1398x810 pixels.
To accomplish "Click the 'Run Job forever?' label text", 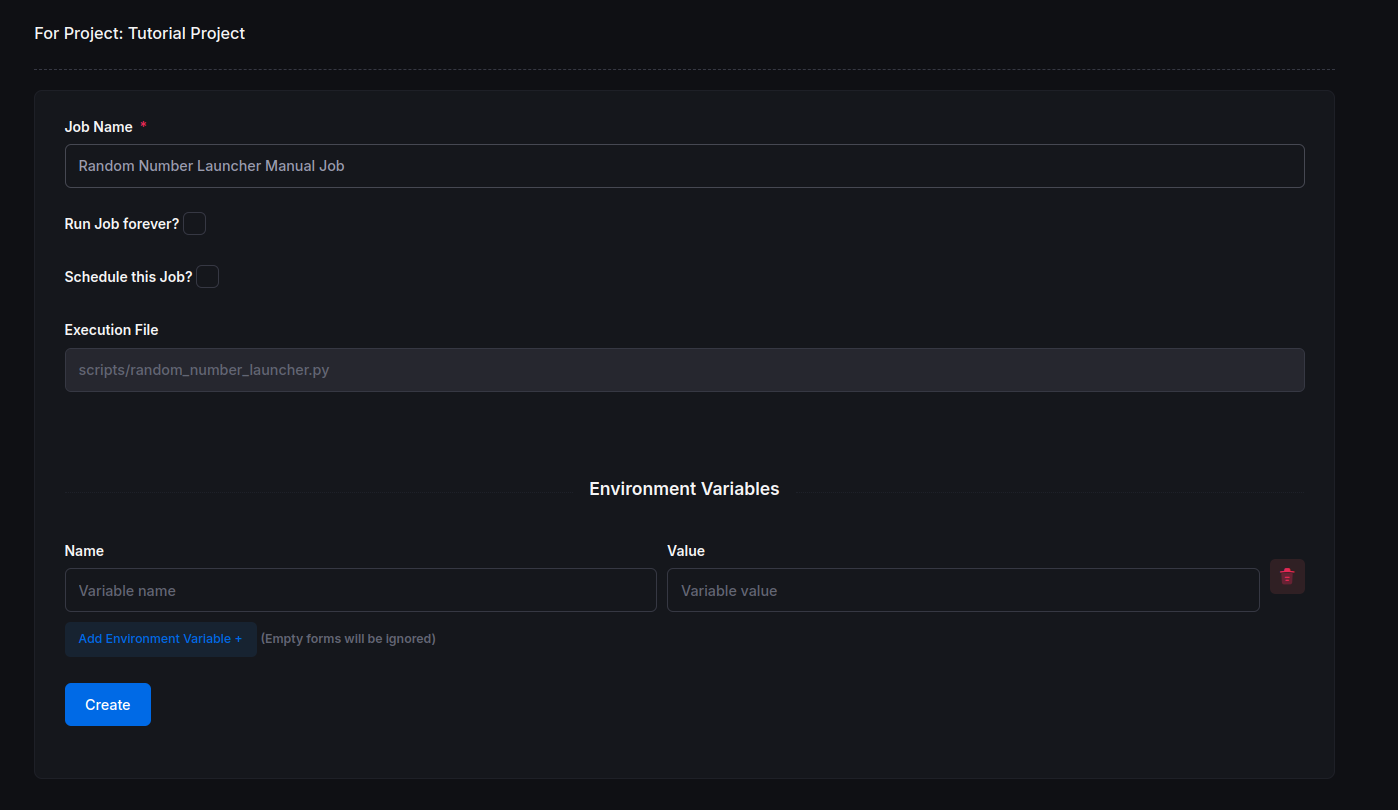I will click(x=121, y=224).
